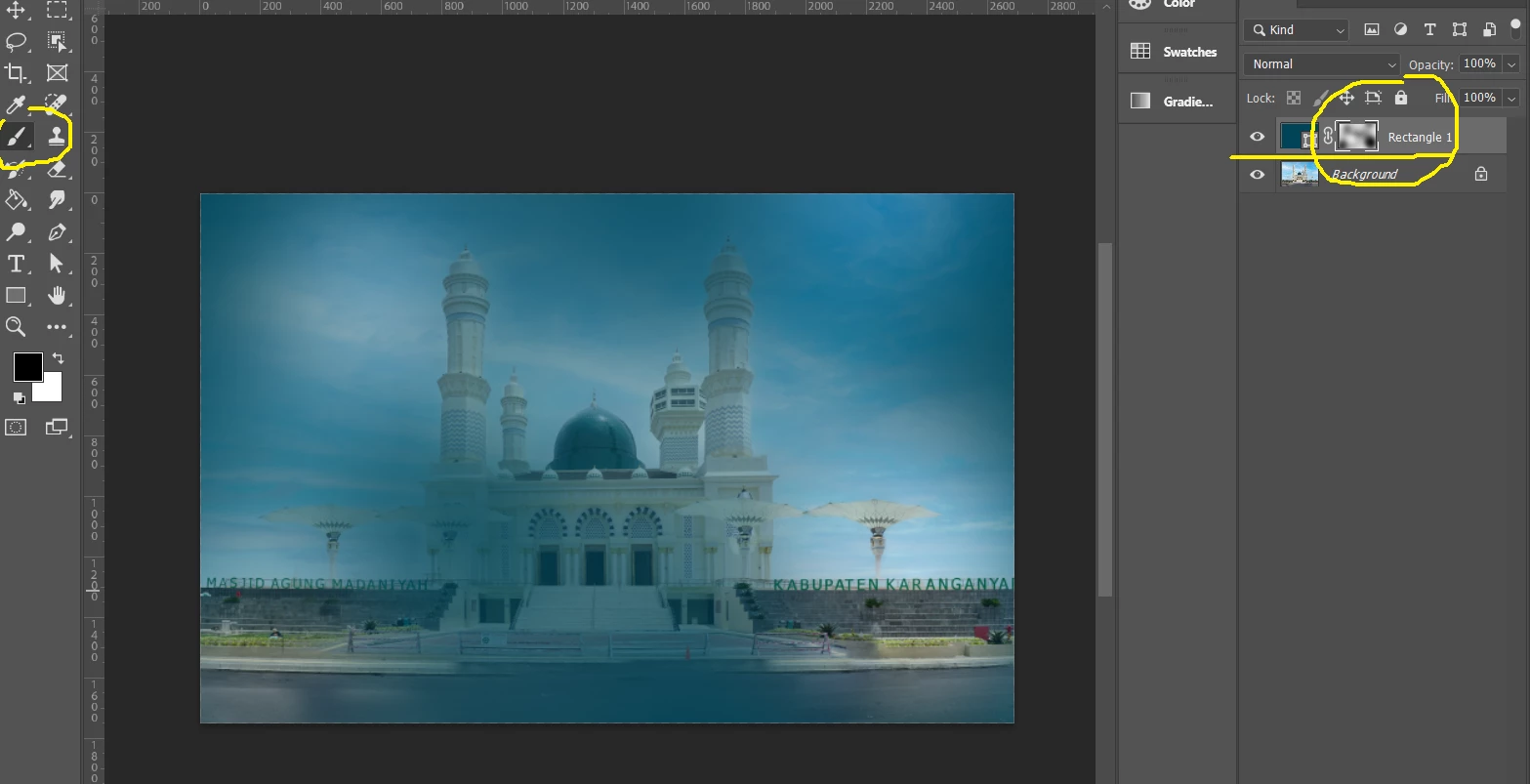The width and height of the screenshot is (1530, 784).
Task: Change screen mode at toolbar bottom
Action: 57,427
